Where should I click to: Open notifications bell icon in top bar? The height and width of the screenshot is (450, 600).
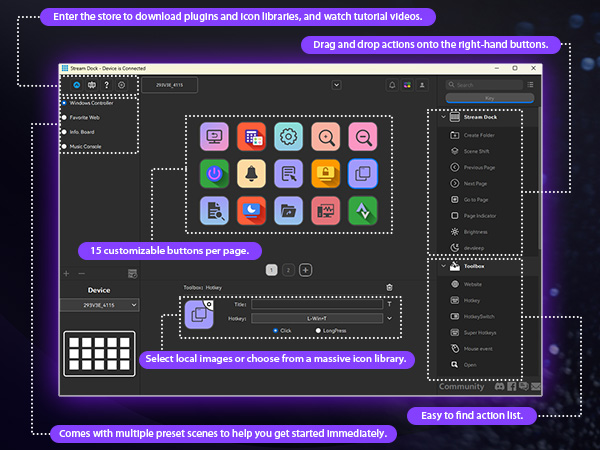(x=392, y=85)
